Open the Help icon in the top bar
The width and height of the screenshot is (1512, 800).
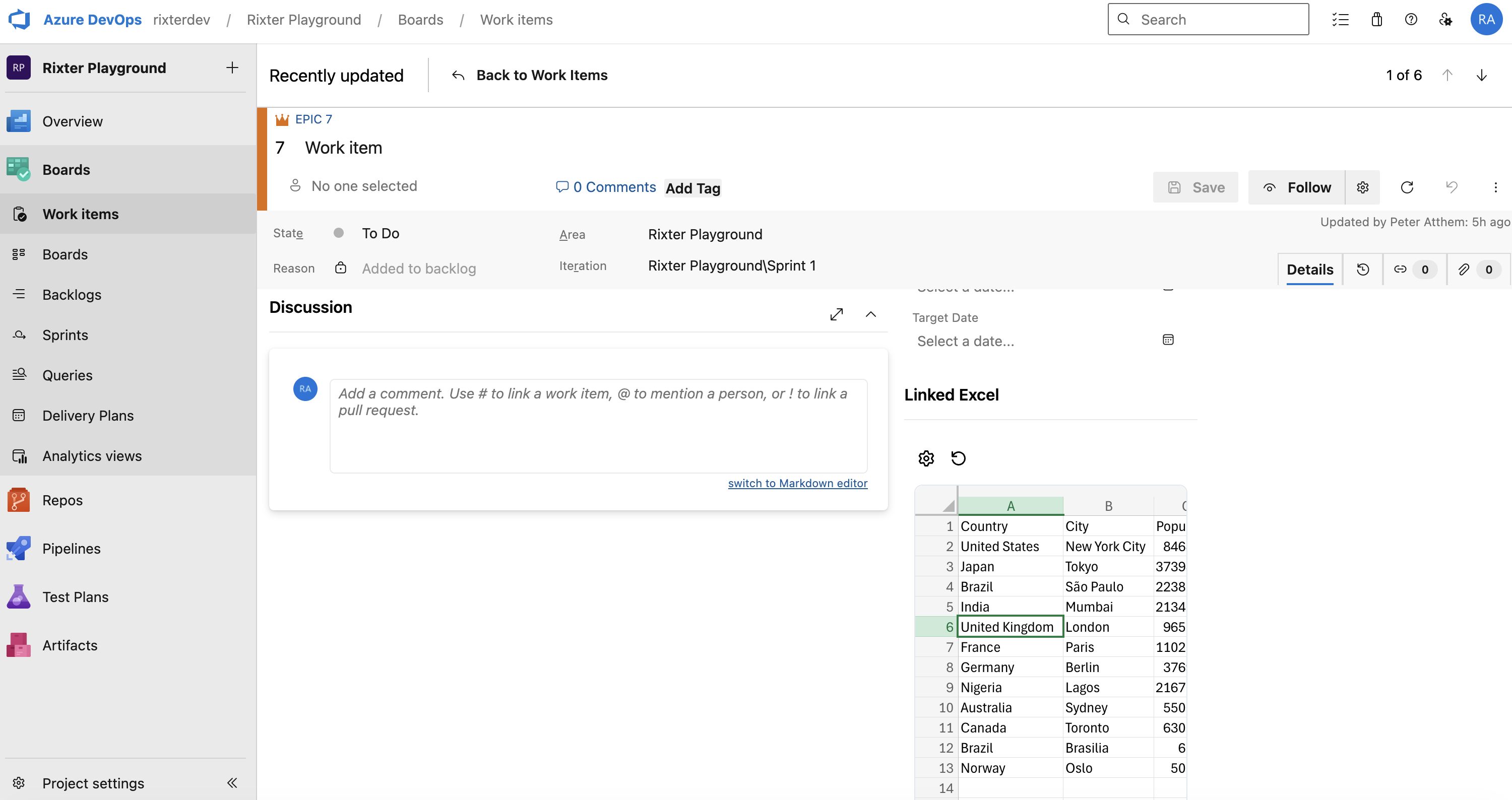[x=1411, y=19]
